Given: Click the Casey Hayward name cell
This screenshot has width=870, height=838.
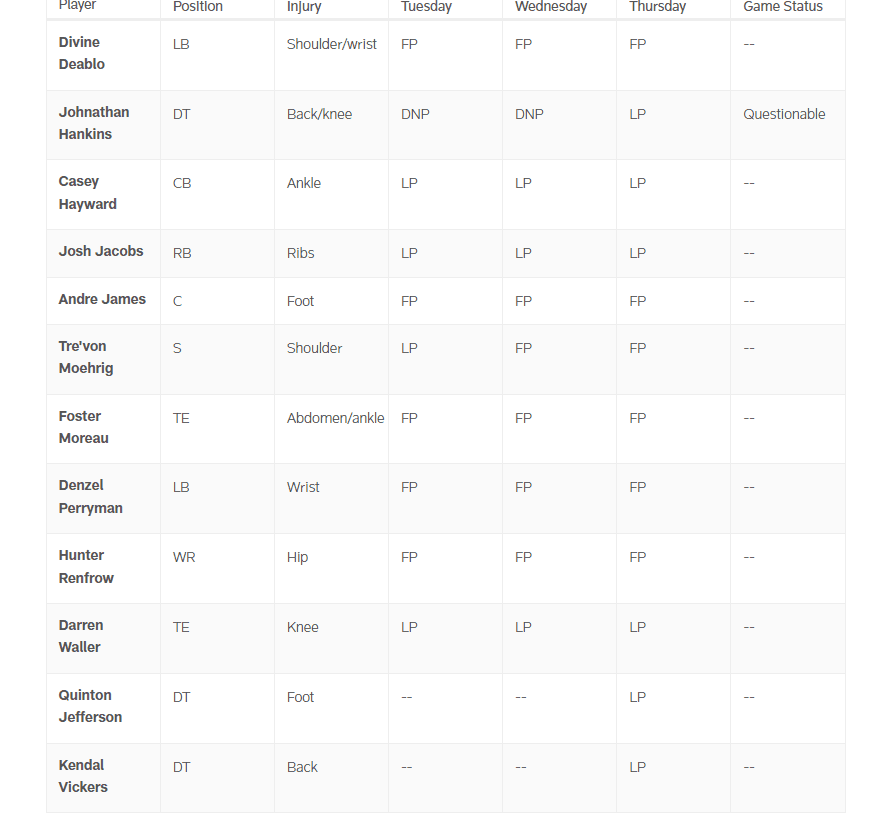Looking at the screenshot, I should point(104,194).
